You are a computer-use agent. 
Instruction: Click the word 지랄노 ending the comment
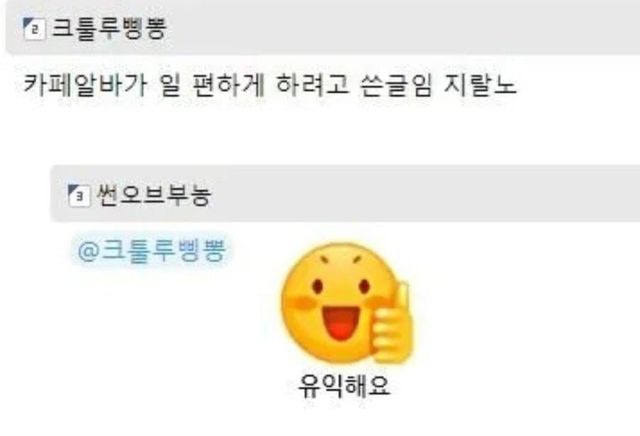coord(480,85)
